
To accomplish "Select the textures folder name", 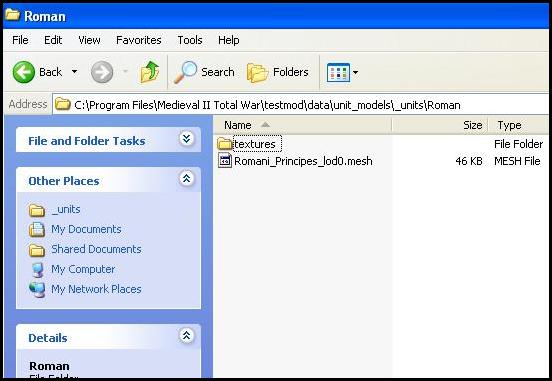I will tap(257, 144).
